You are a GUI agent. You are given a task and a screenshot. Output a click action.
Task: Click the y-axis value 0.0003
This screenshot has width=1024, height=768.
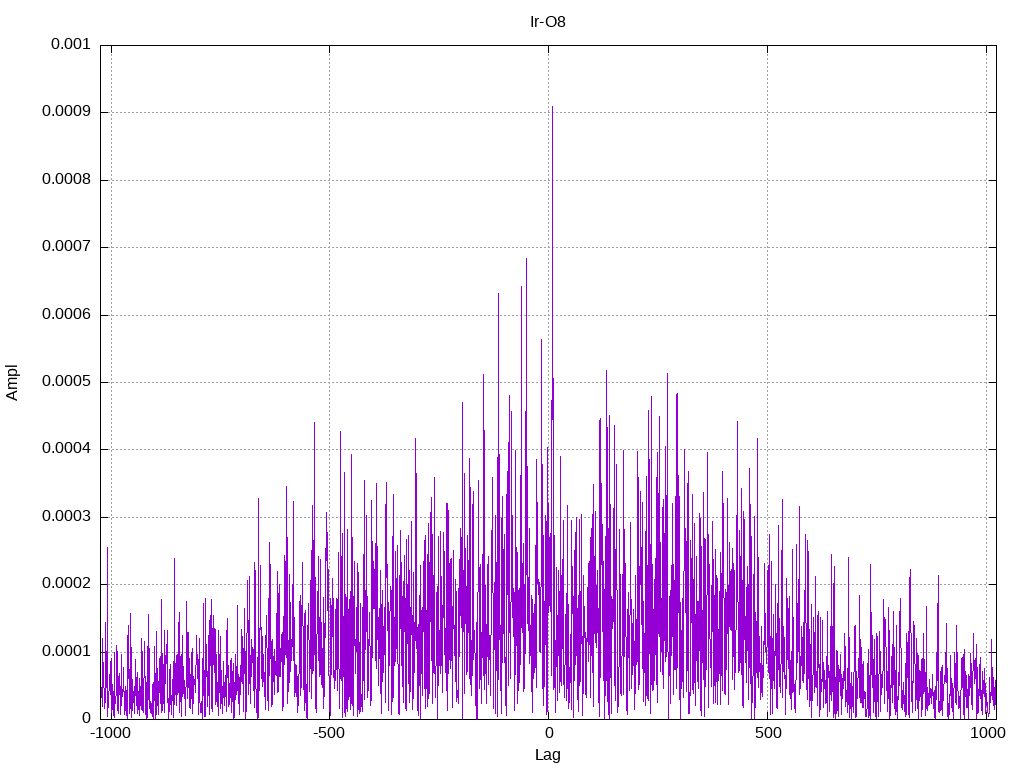[x=67, y=517]
